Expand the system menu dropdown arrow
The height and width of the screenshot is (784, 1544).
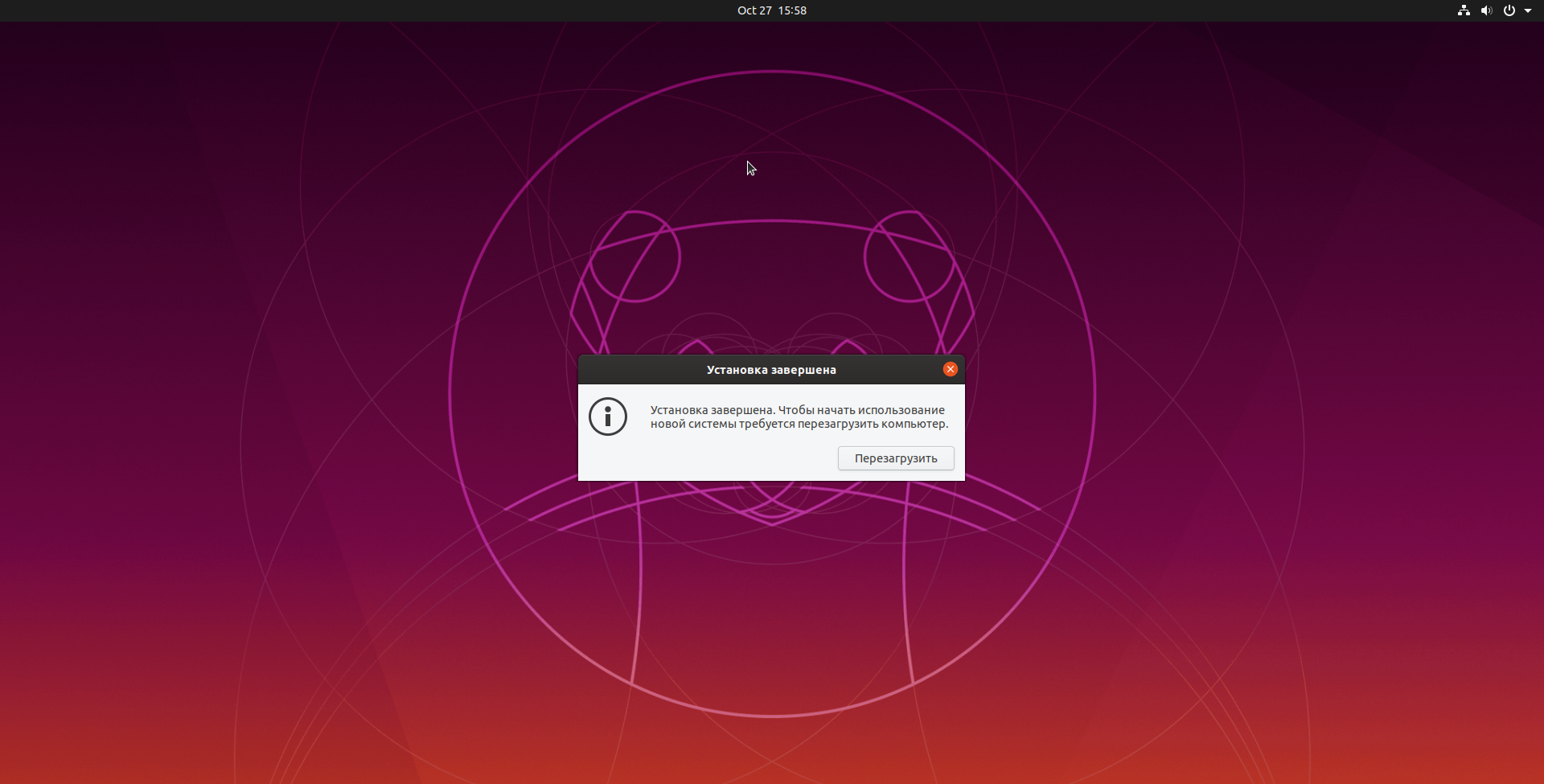tap(1528, 10)
